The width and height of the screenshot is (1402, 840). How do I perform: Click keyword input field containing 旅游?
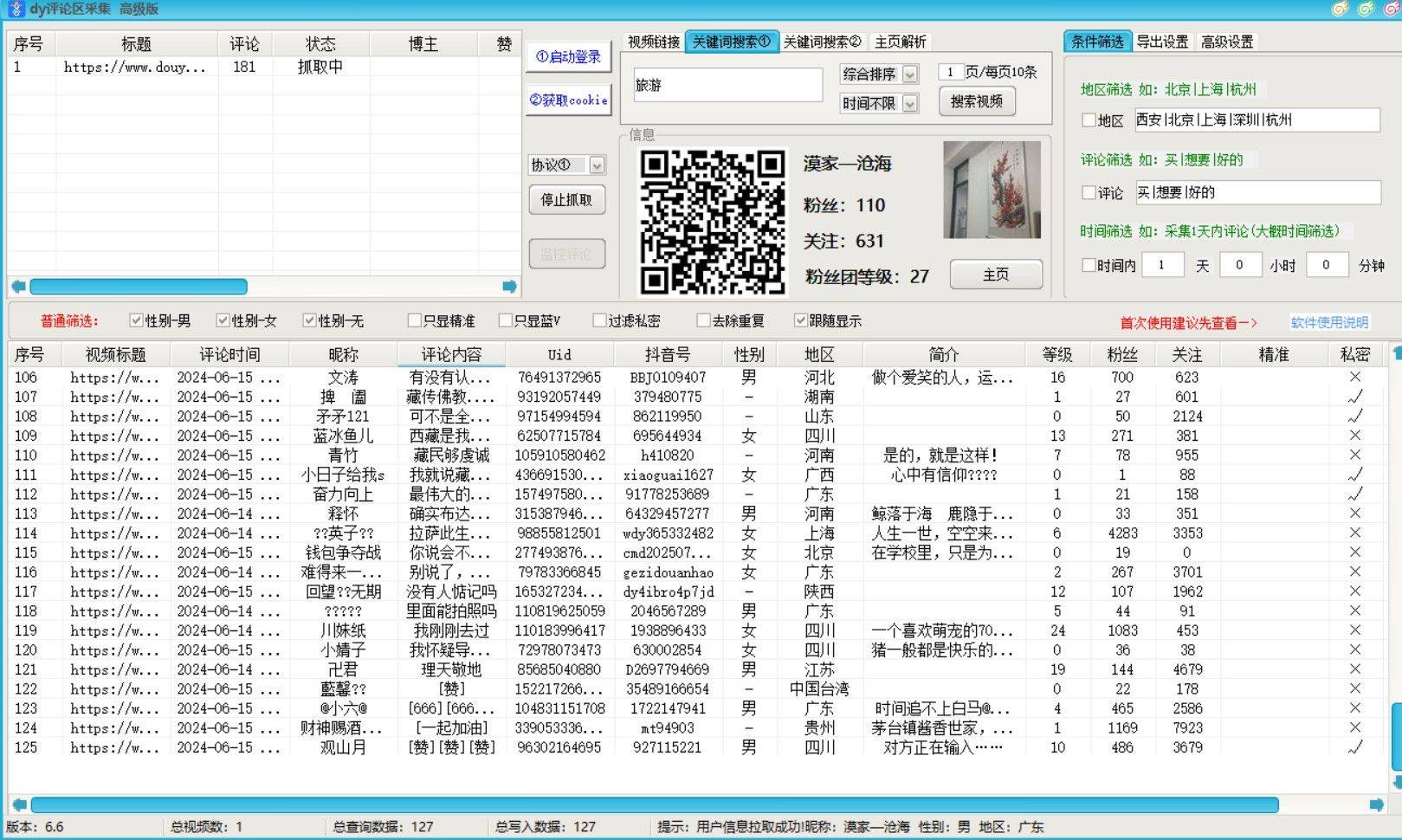pos(727,85)
